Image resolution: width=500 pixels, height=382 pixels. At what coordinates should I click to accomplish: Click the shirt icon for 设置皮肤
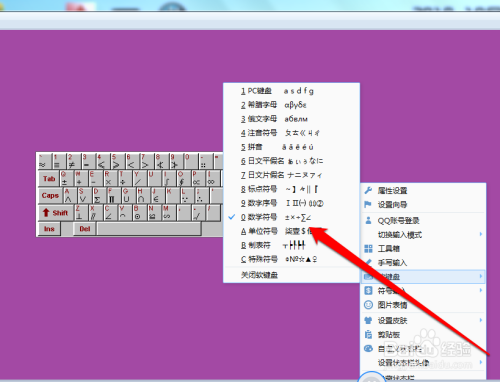(x=368, y=320)
